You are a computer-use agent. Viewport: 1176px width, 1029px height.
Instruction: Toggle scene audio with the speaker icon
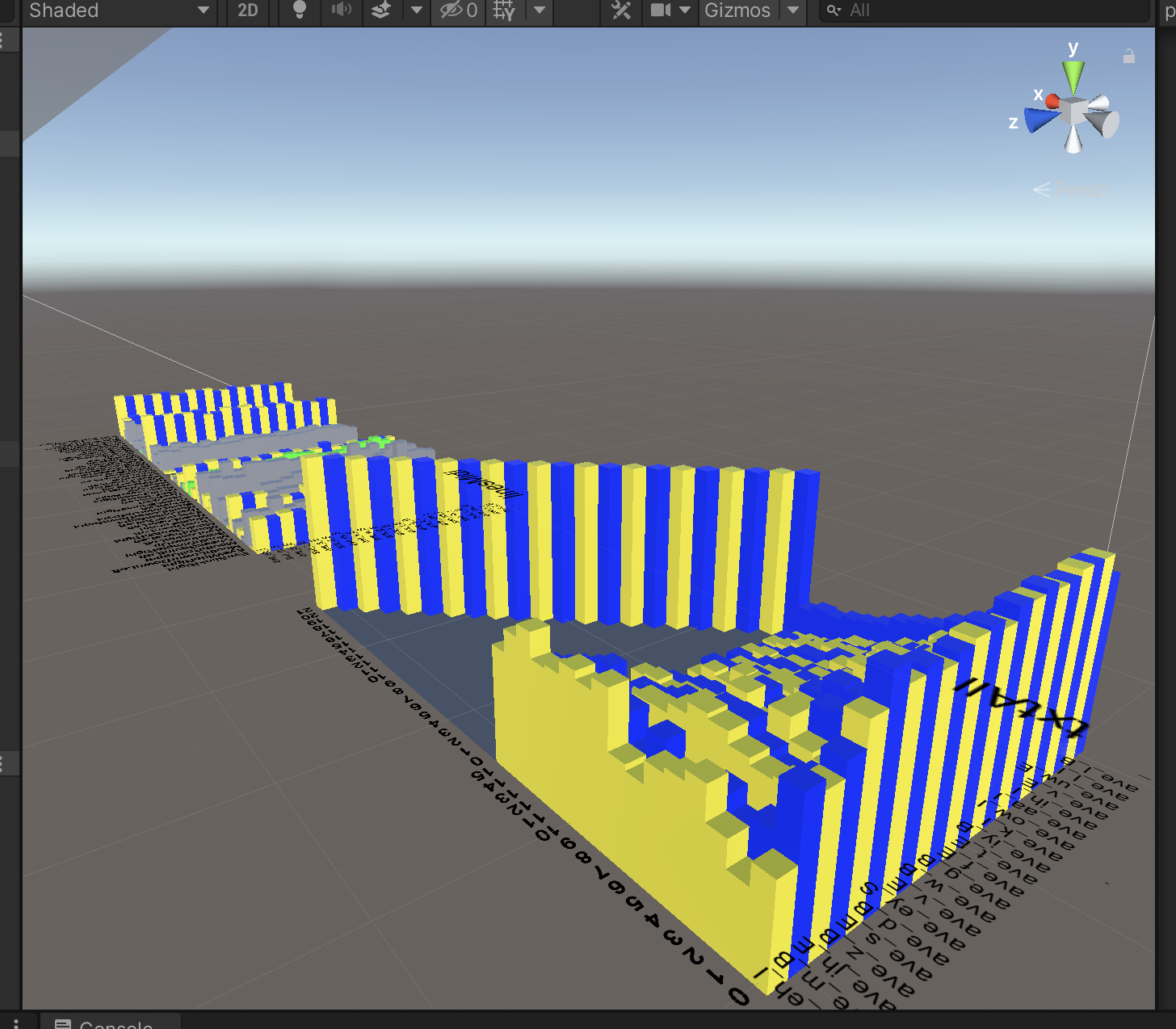tap(342, 10)
